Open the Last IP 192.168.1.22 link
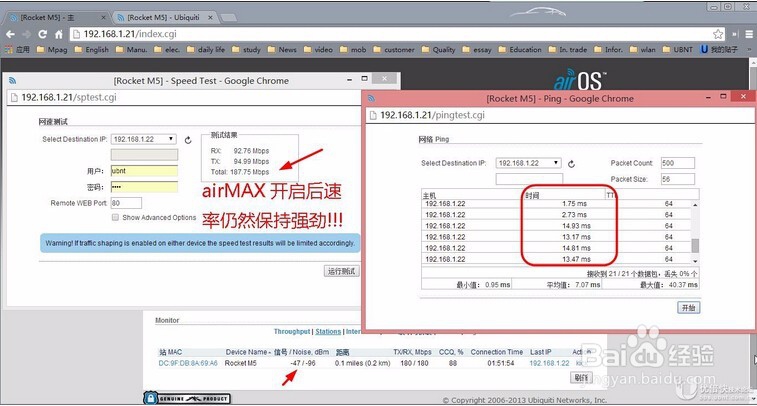This screenshot has height=406, width=757. click(x=549, y=363)
